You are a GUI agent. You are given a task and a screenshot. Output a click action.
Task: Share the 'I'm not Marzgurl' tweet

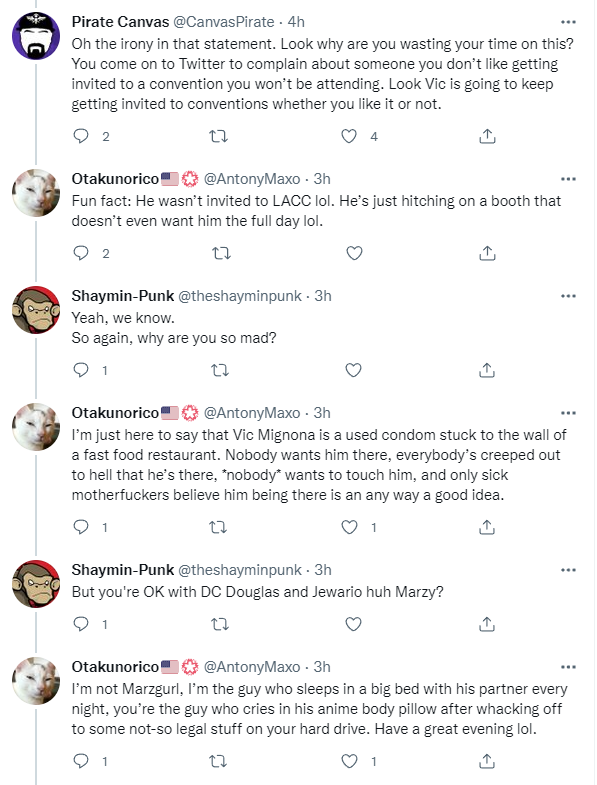click(x=487, y=761)
